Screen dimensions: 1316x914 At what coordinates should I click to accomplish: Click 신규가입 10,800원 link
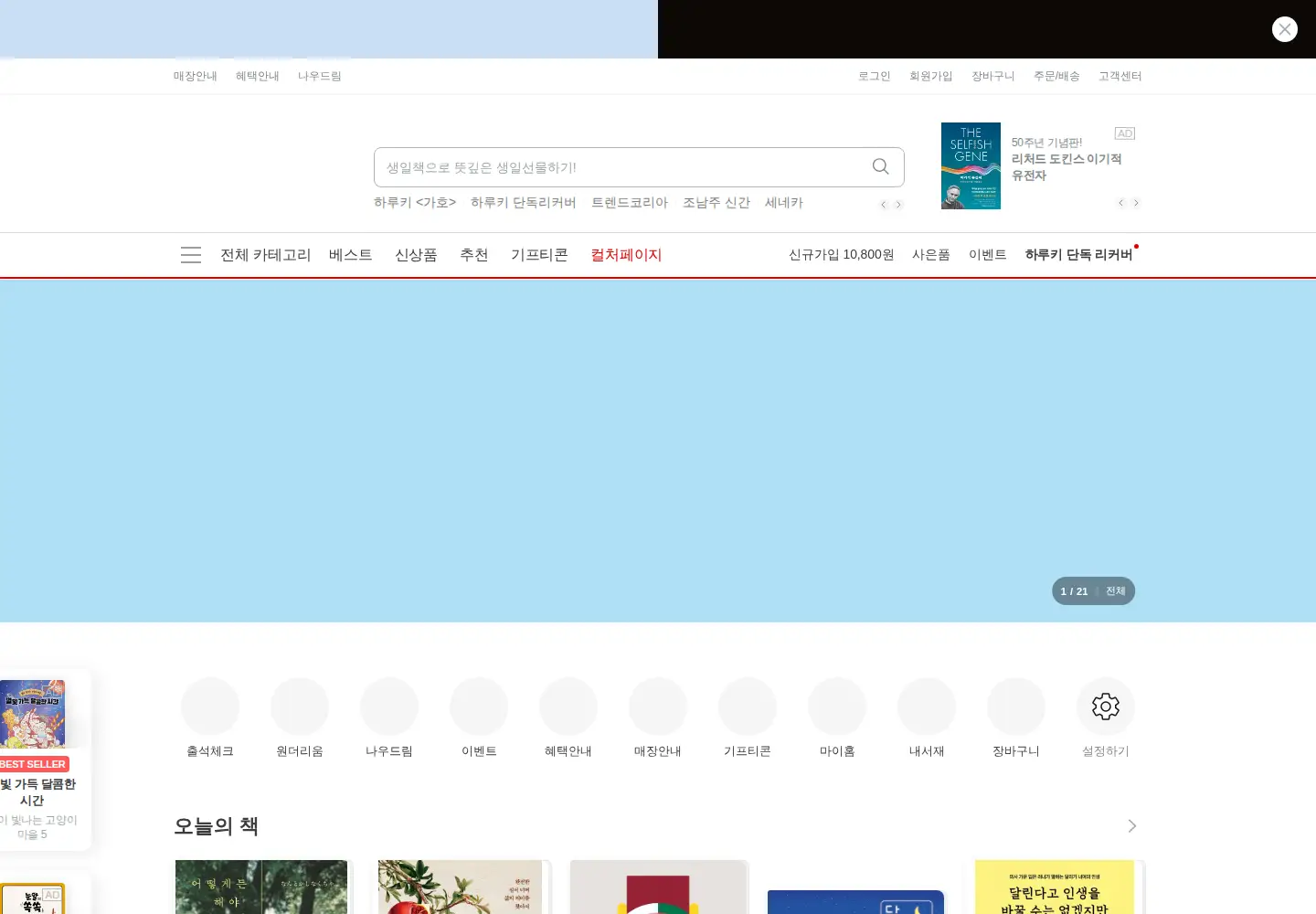click(x=842, y=255)
